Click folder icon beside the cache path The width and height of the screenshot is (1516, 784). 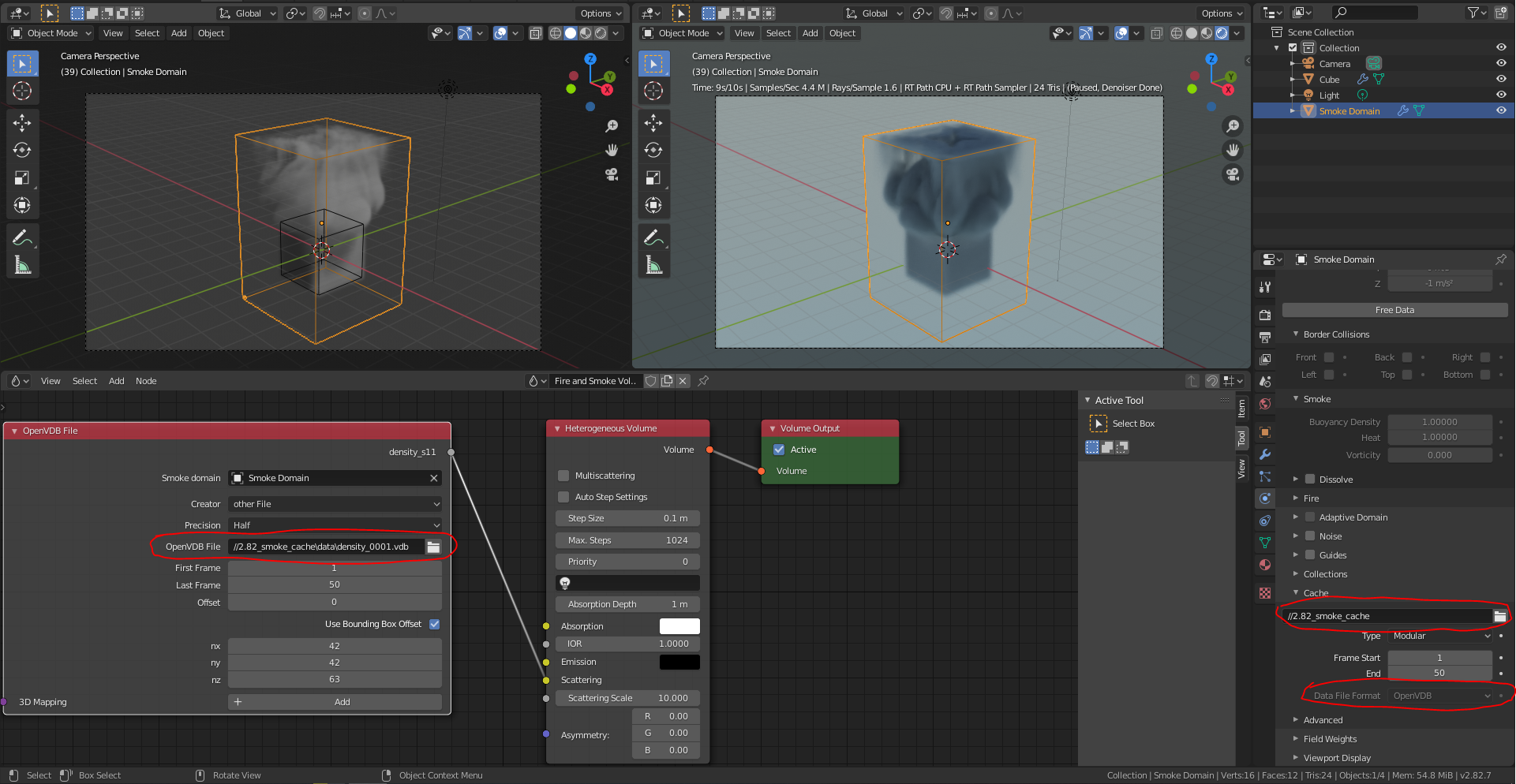coord(1499,616)
